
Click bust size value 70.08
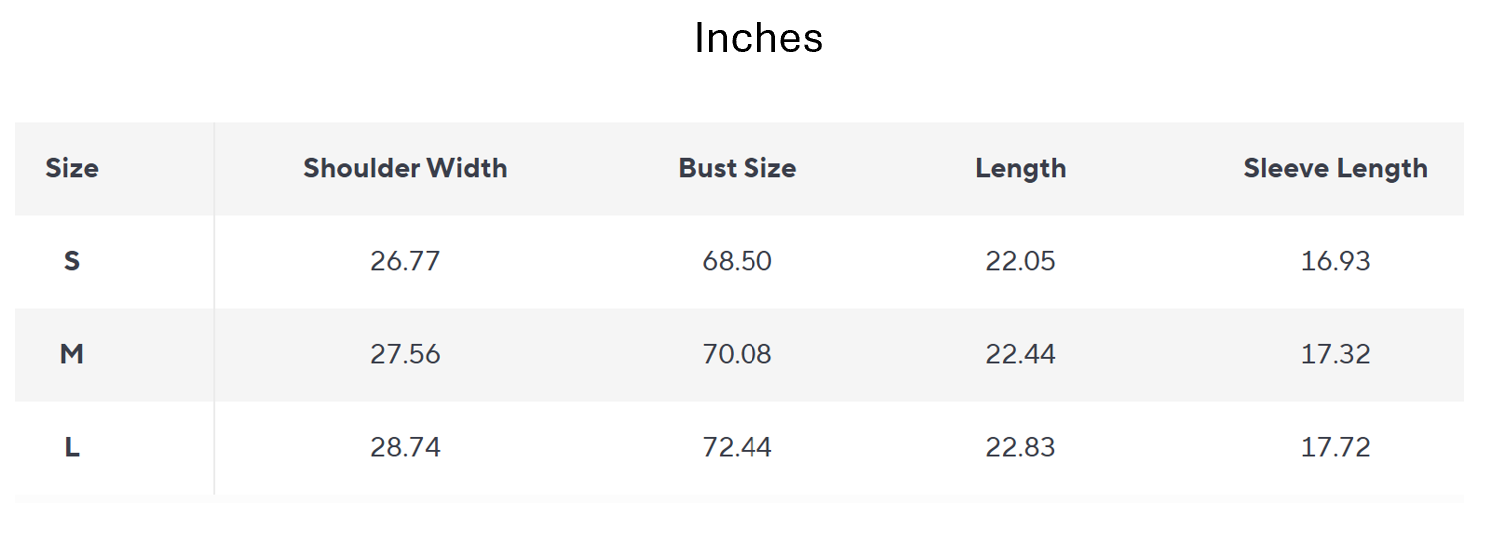coord(737,354)
